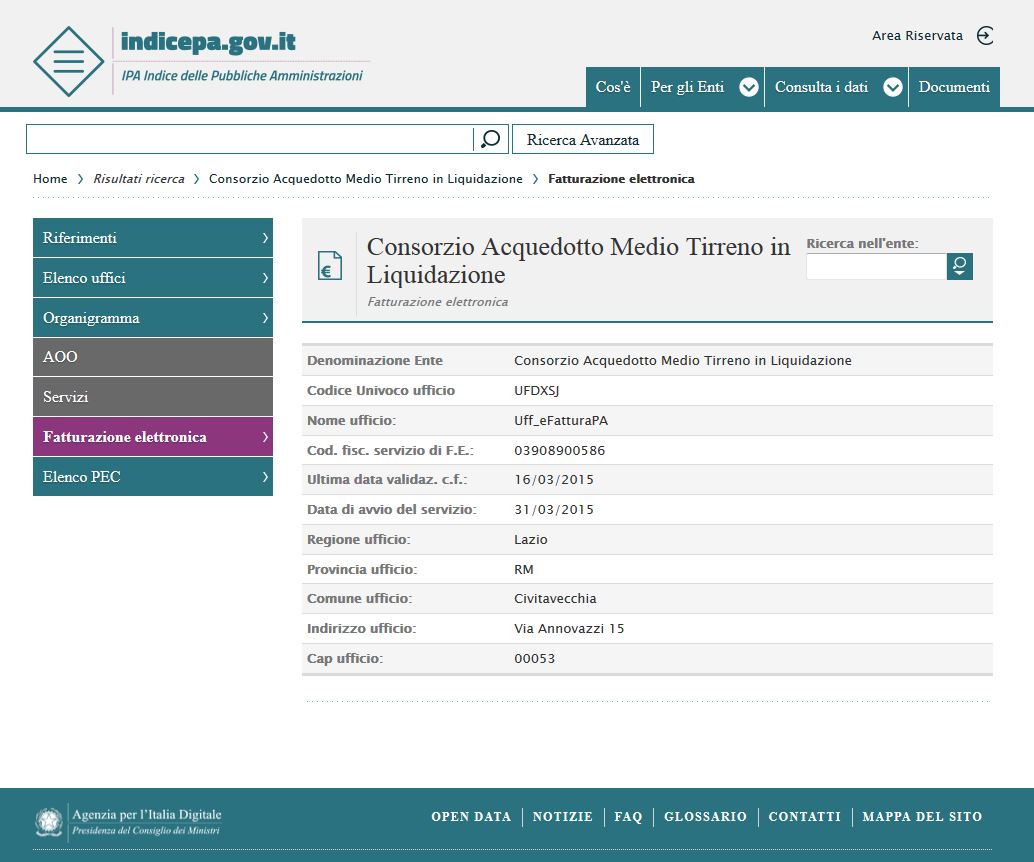Click the Codice Univoco ufficio label
Screen dimensions: 1034x862
click(381, 390)
